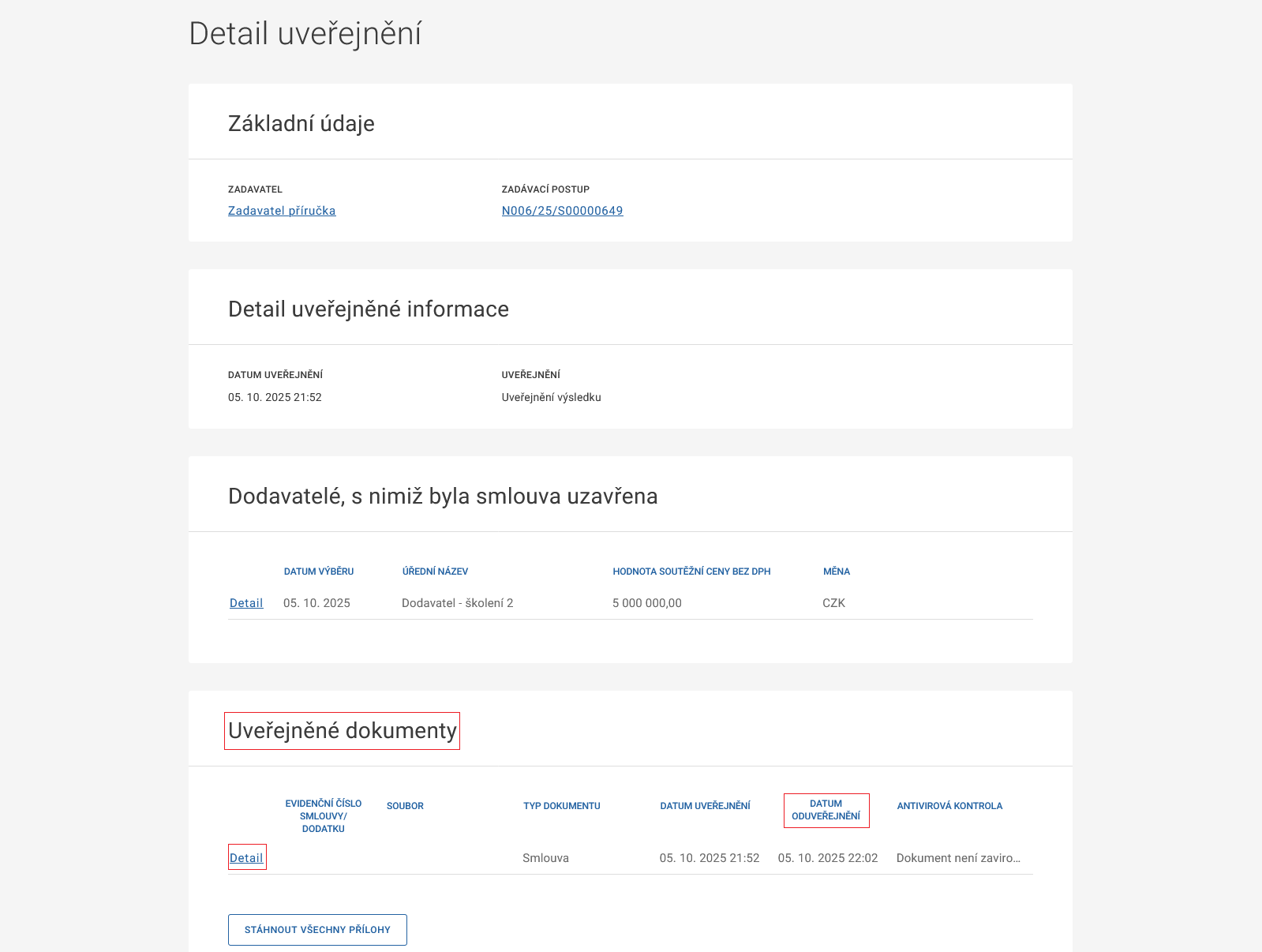1262x952 pixels.
Task: Click Stáhnout všechny přílohy button
Action: click(x=317, y=930)
